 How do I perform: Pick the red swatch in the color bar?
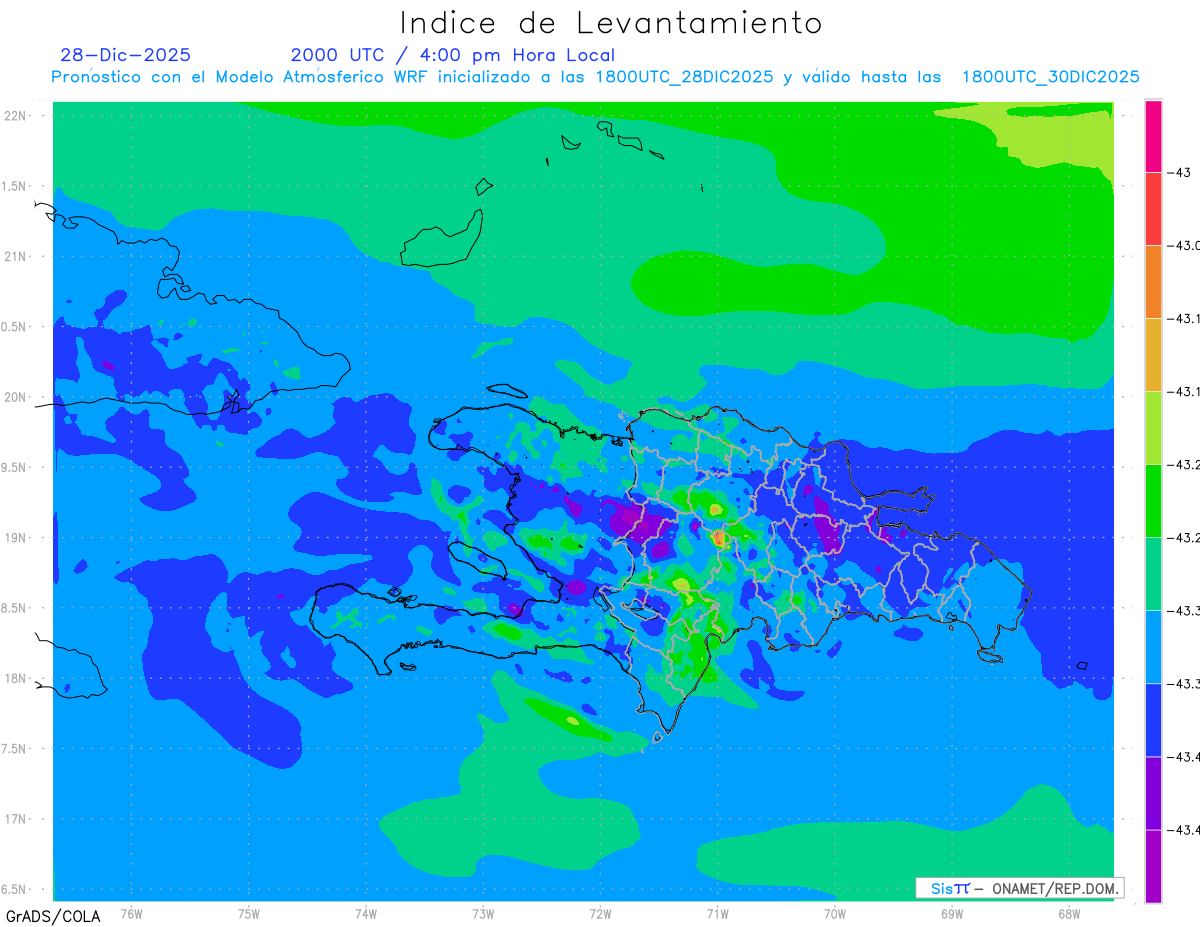(1153, 209)
